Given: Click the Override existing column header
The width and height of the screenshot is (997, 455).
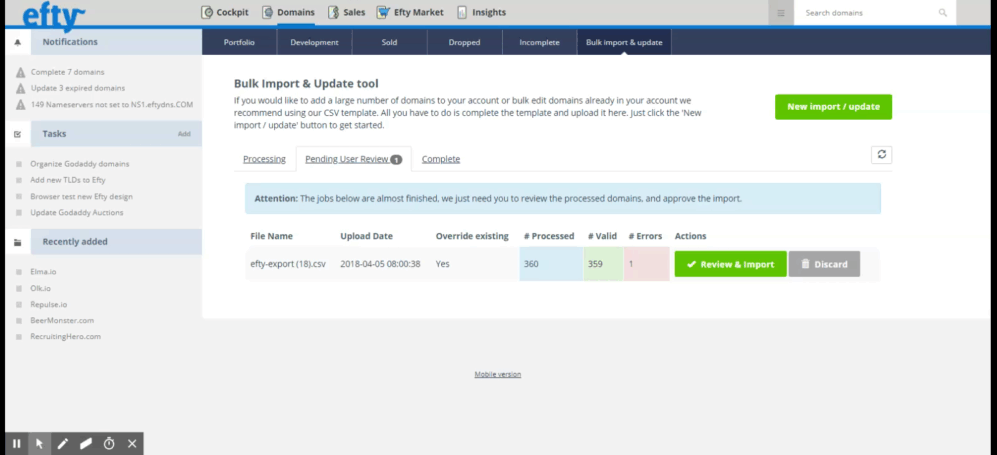Looking at the screenshot, I should point(472,236).
